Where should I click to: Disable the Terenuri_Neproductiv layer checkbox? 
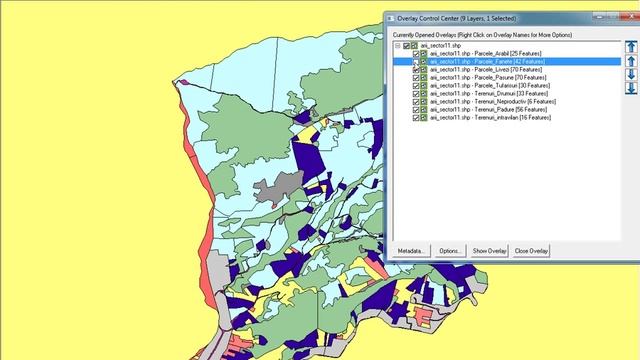[416, 102]
